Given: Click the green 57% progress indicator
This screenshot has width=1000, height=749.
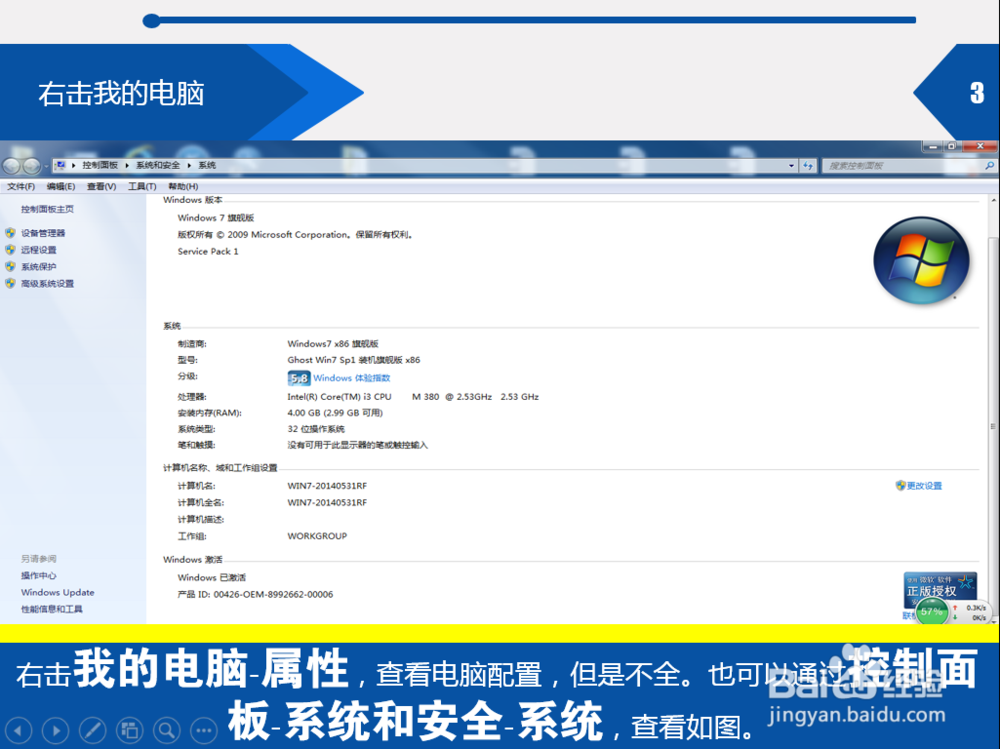Looking at the screenshot, I should tap(930, 611).
